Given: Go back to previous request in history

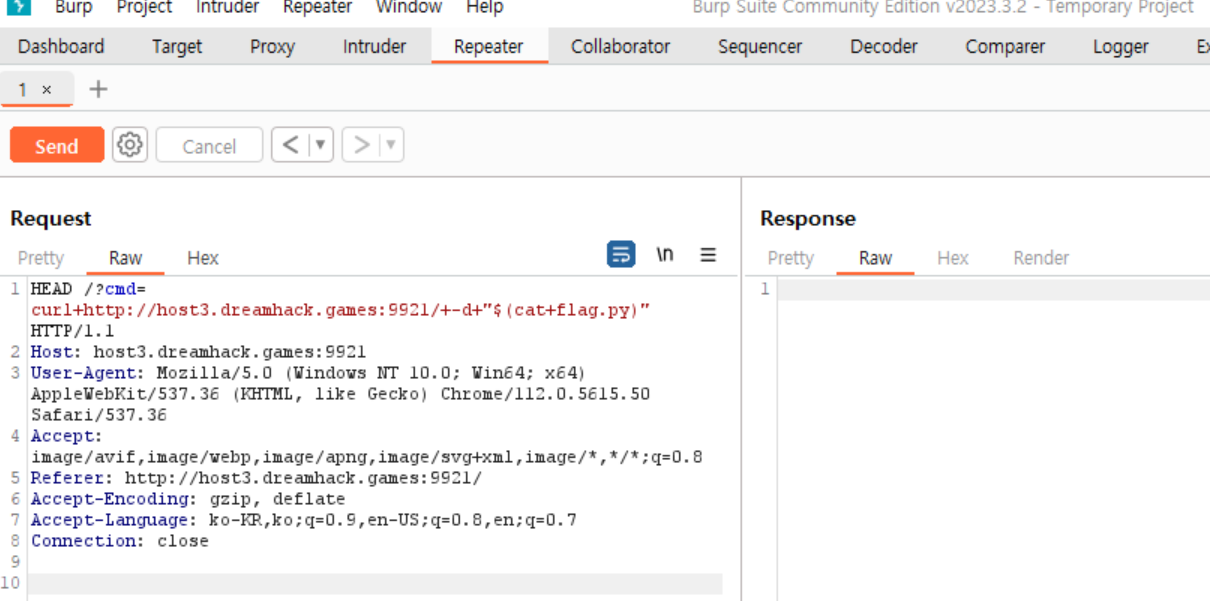Looking at the screenshot, I should coord(290,145).
